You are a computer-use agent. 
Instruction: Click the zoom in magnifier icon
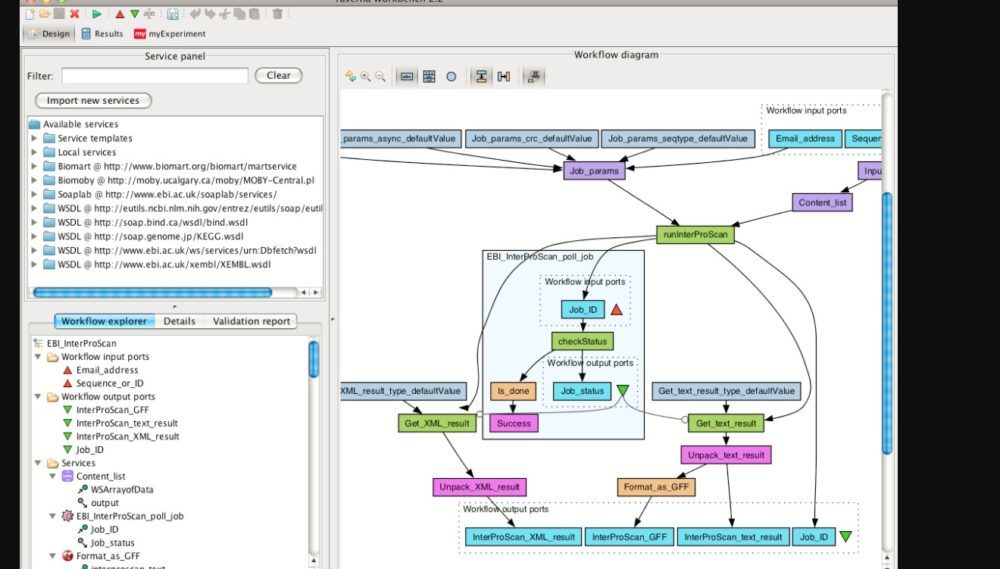366,76
